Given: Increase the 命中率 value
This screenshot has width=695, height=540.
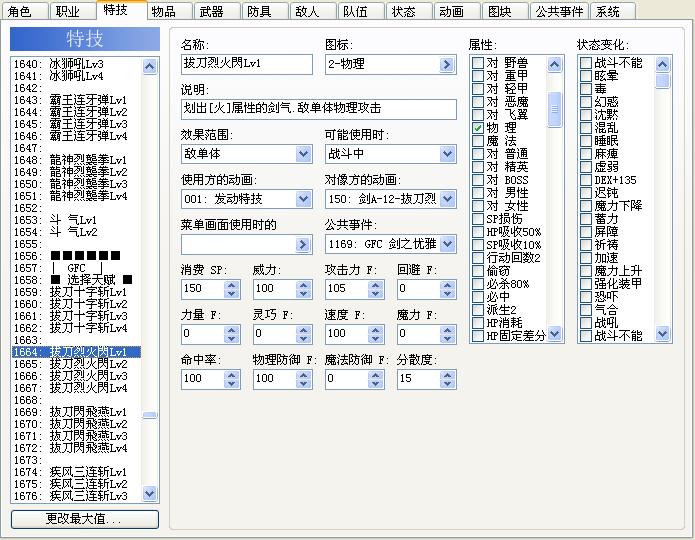Looking at the screenshot, I should pyautogui.click(x=231, y=375).
